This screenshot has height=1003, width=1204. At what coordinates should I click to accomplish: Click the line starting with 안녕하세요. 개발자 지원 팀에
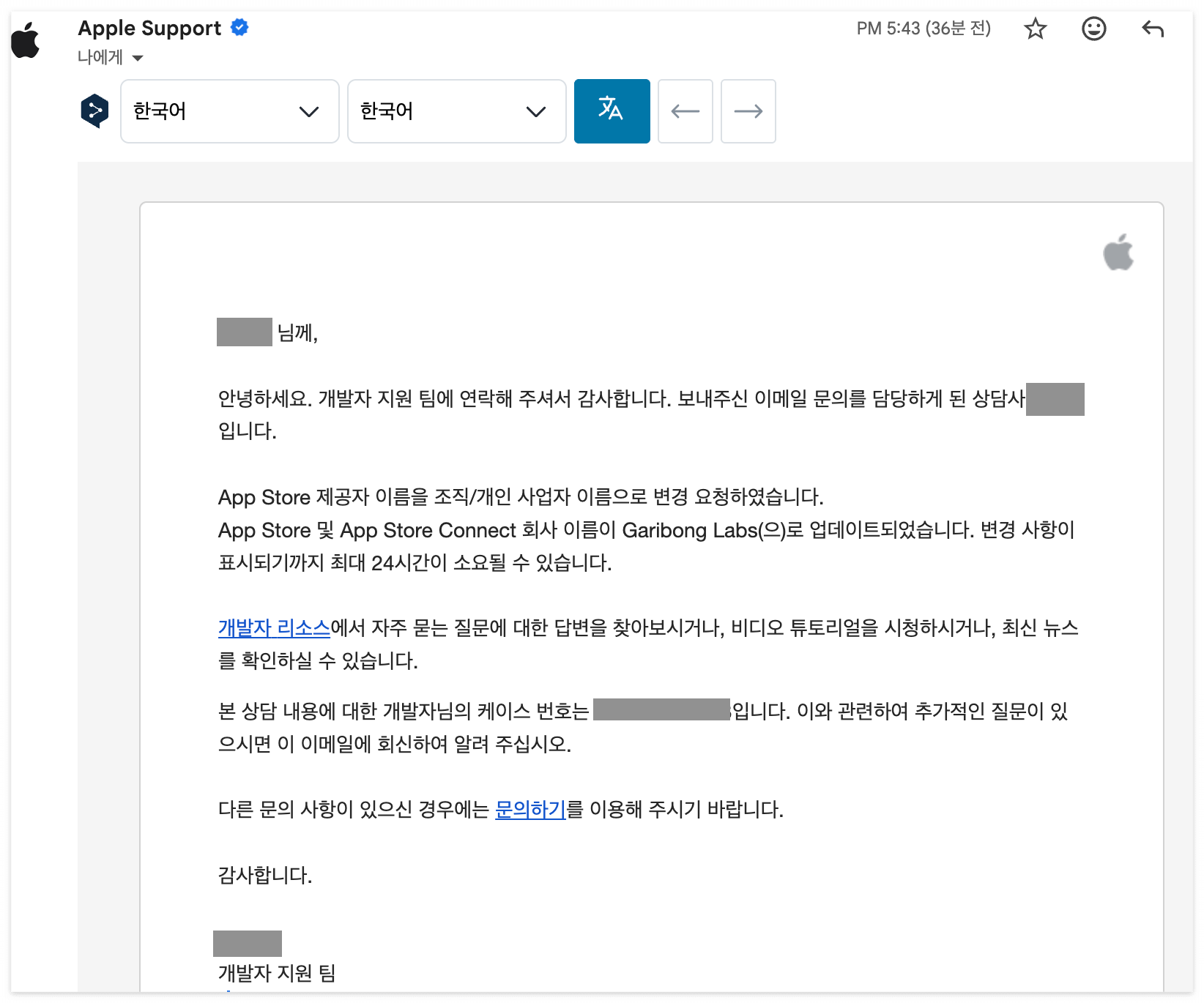coord(621,399)
